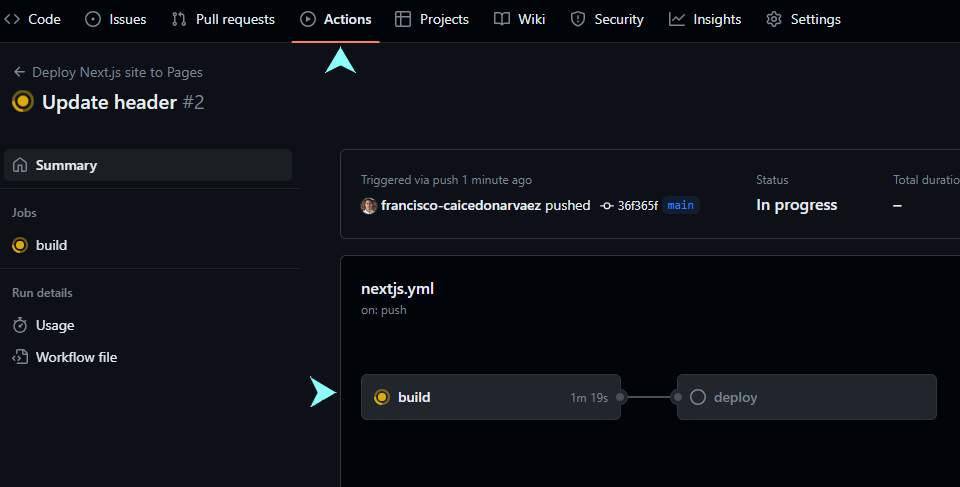Switch to the Issues tab

click(116, 20)
